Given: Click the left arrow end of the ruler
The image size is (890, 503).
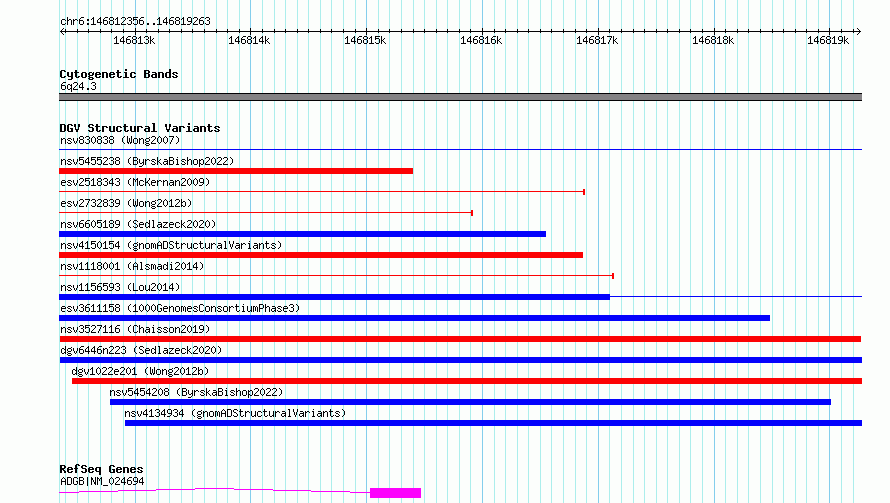Looking at the screenshot, I should pos(62,31).
